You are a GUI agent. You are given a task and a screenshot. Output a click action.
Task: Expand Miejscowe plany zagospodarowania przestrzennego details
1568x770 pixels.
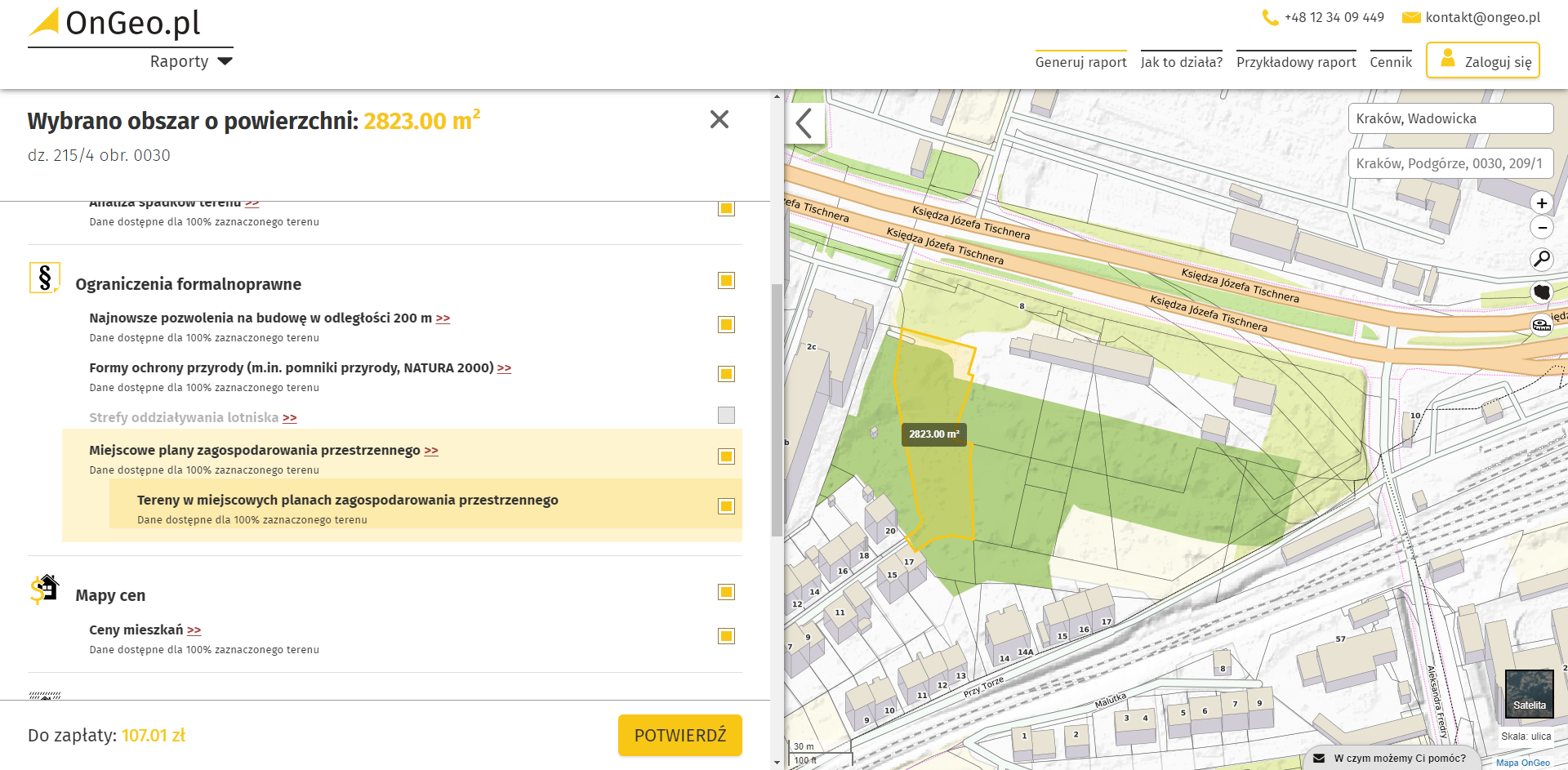431,451
